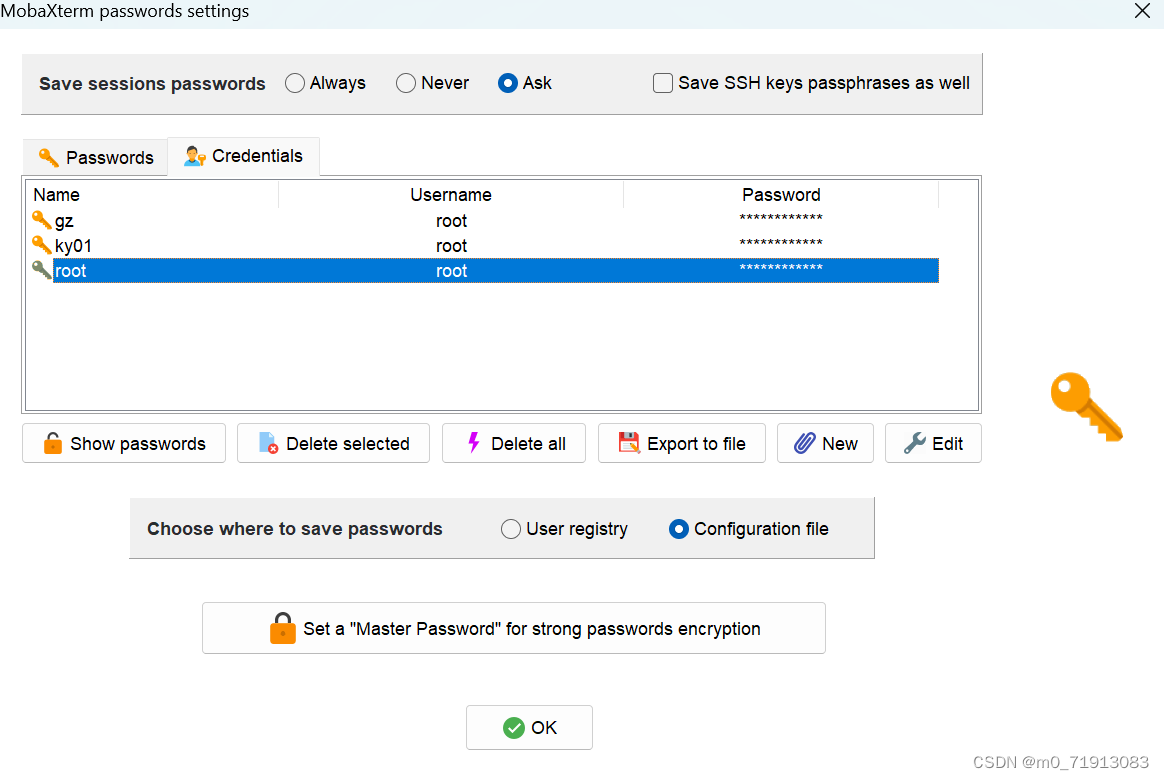Create a New credential entry
1164x780 pixels.
(x=825, y=444)
